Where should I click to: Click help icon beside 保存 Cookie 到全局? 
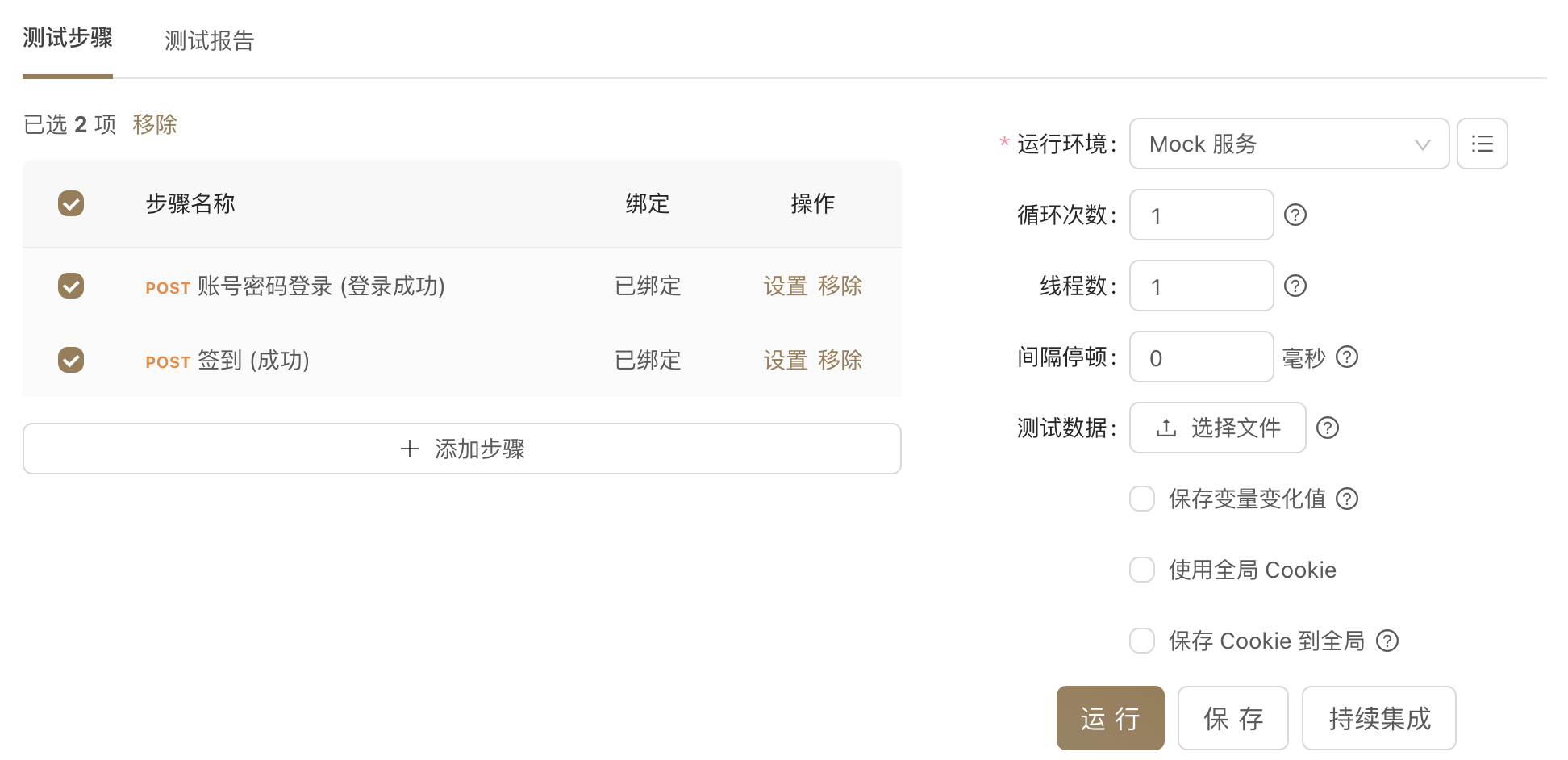pos(1387,641)
